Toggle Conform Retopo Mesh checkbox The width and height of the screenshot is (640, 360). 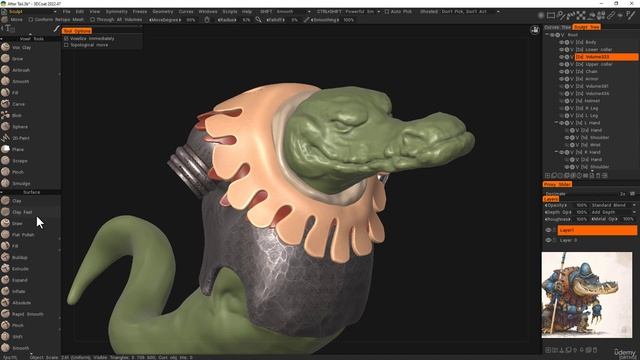tap(31, 20)
